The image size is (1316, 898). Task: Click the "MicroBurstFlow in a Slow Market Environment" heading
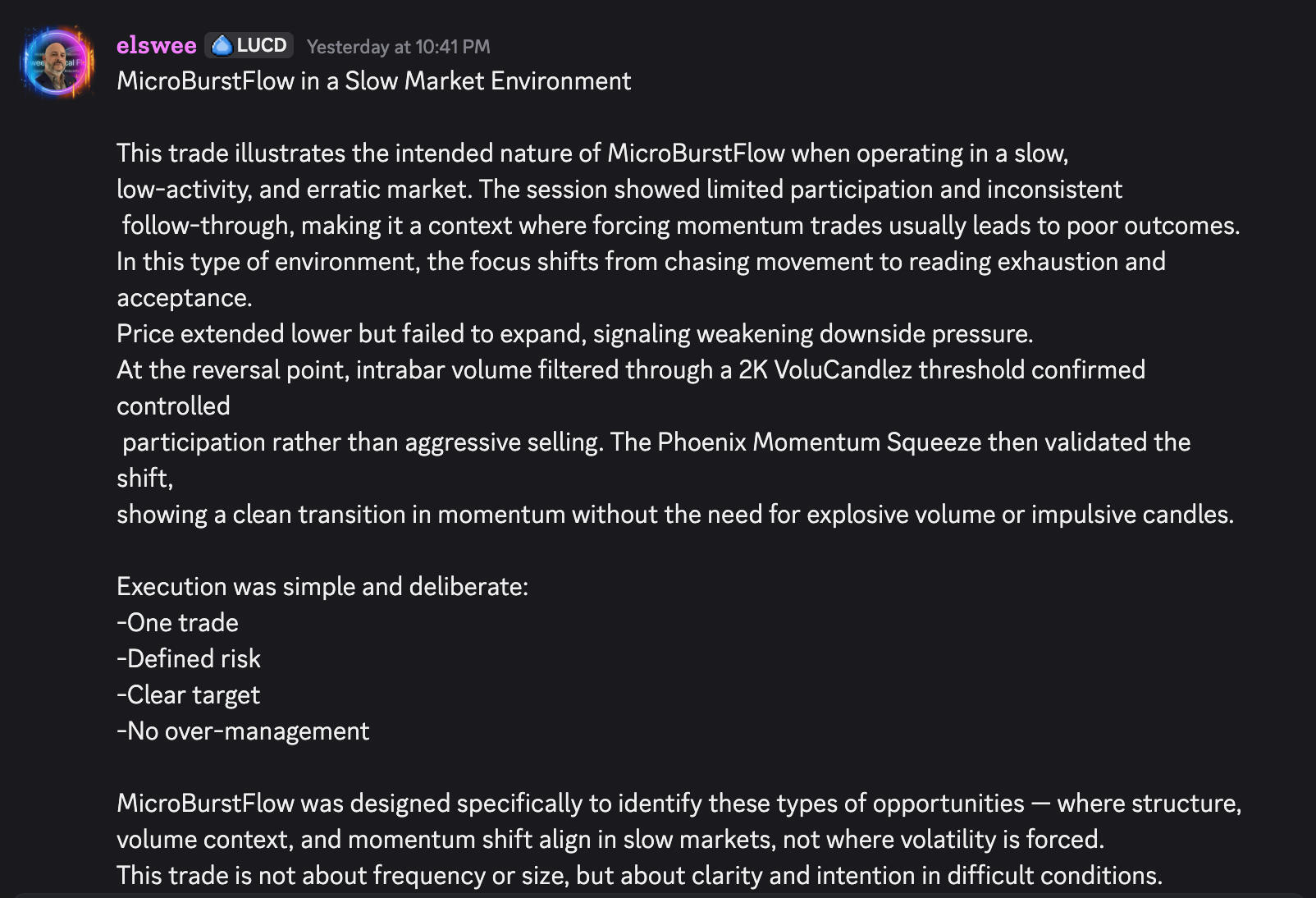(x=373, y=81)
